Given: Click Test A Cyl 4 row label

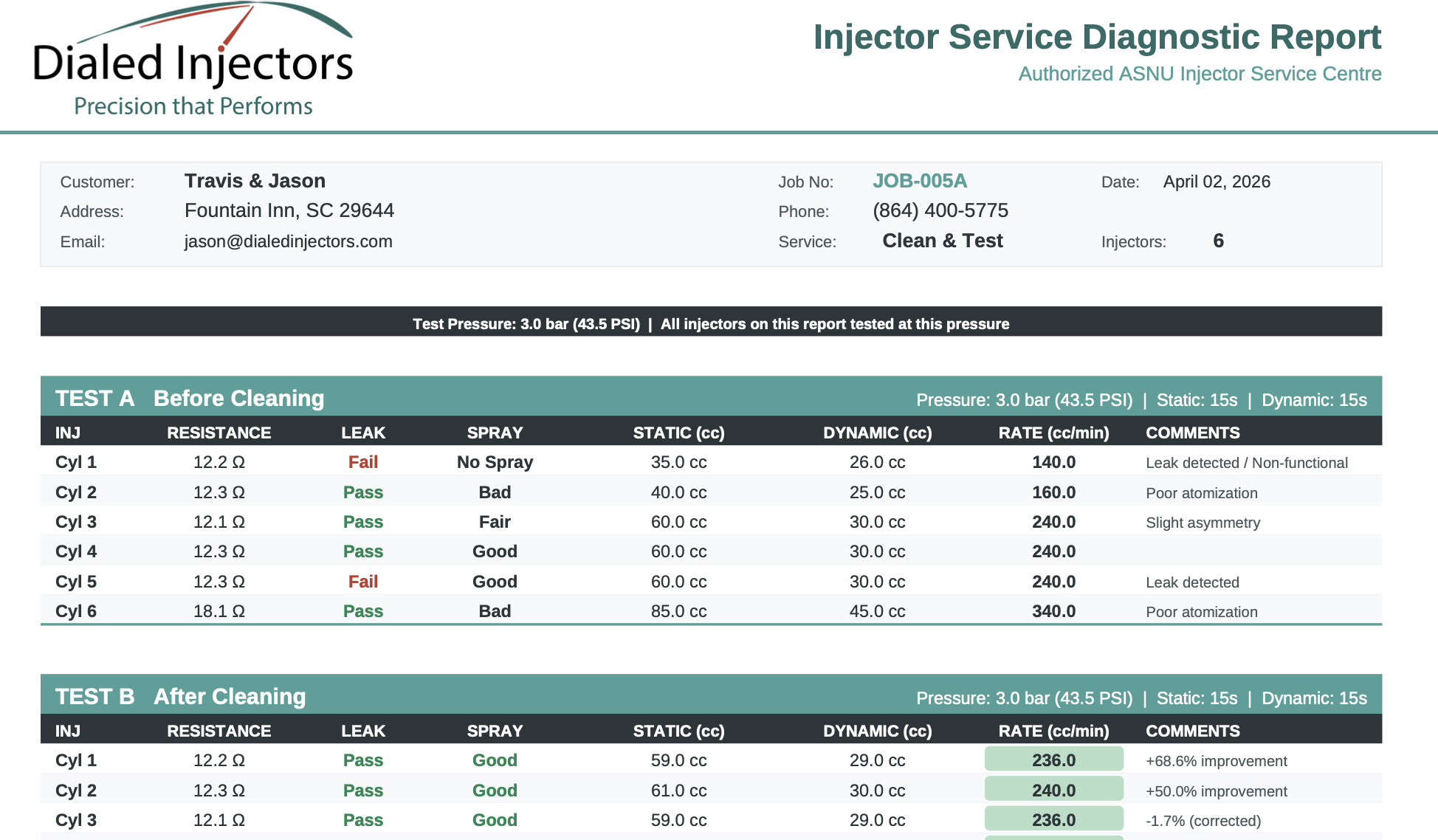Looking at the screenshot, I should coord(76,551).
